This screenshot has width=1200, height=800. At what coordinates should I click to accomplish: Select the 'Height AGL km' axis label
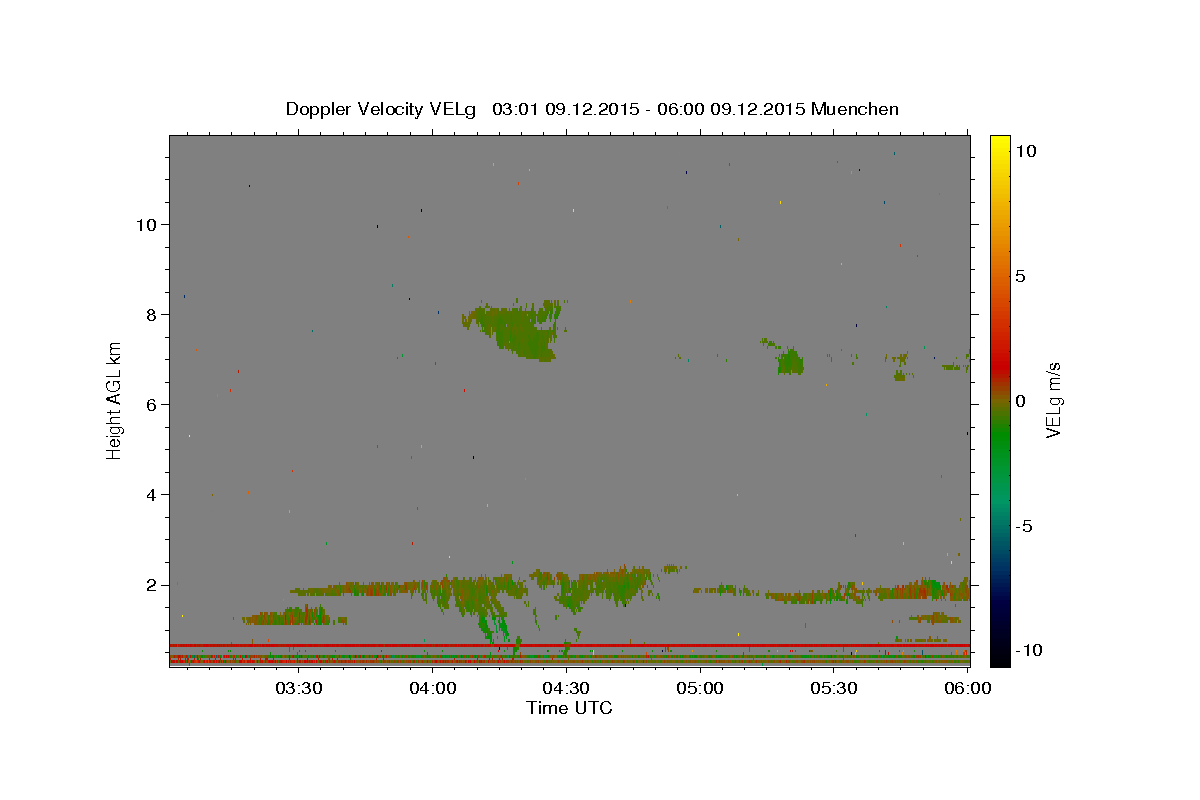tap(115, 400)
